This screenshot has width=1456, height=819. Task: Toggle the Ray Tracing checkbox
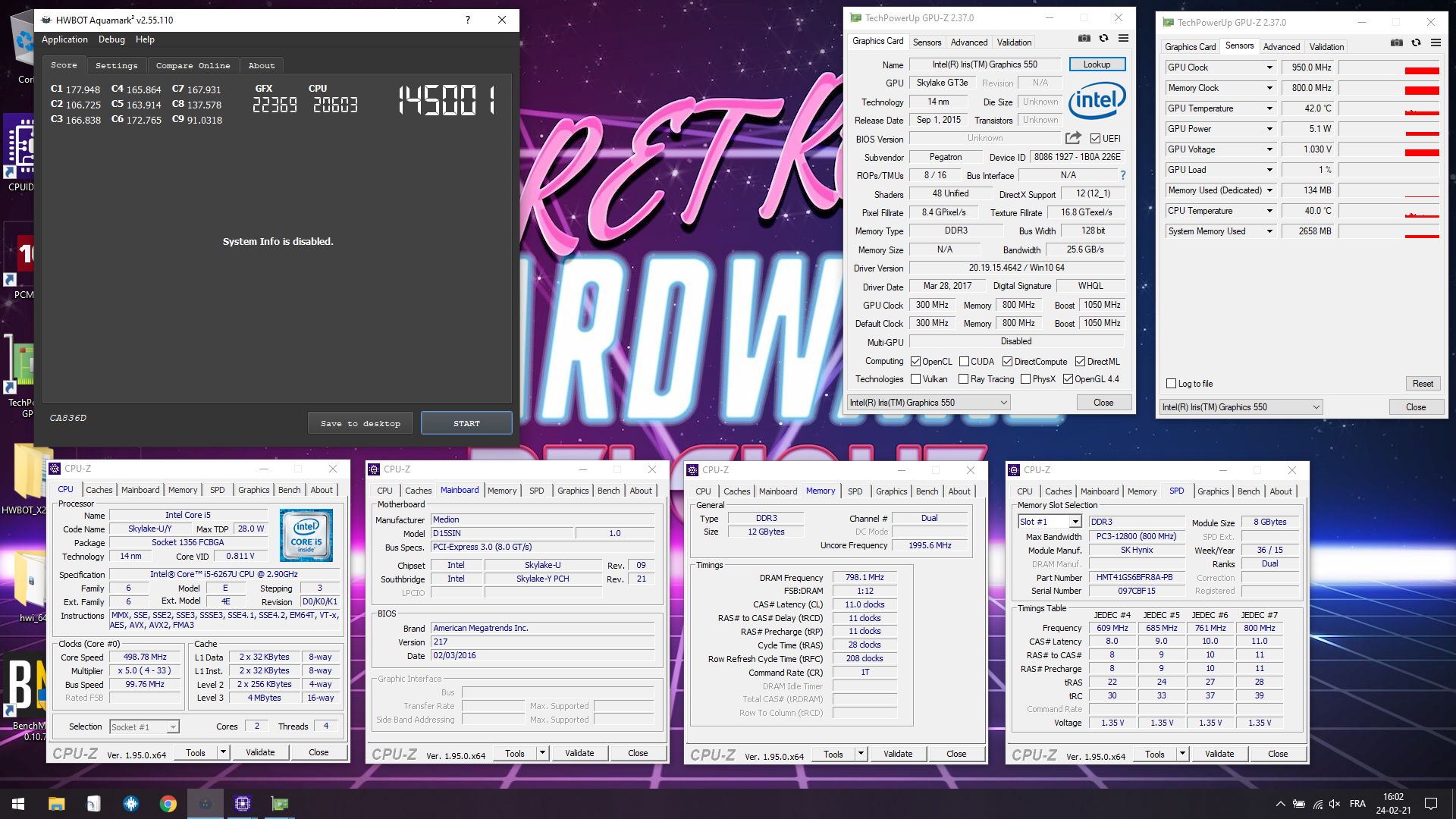963,379
